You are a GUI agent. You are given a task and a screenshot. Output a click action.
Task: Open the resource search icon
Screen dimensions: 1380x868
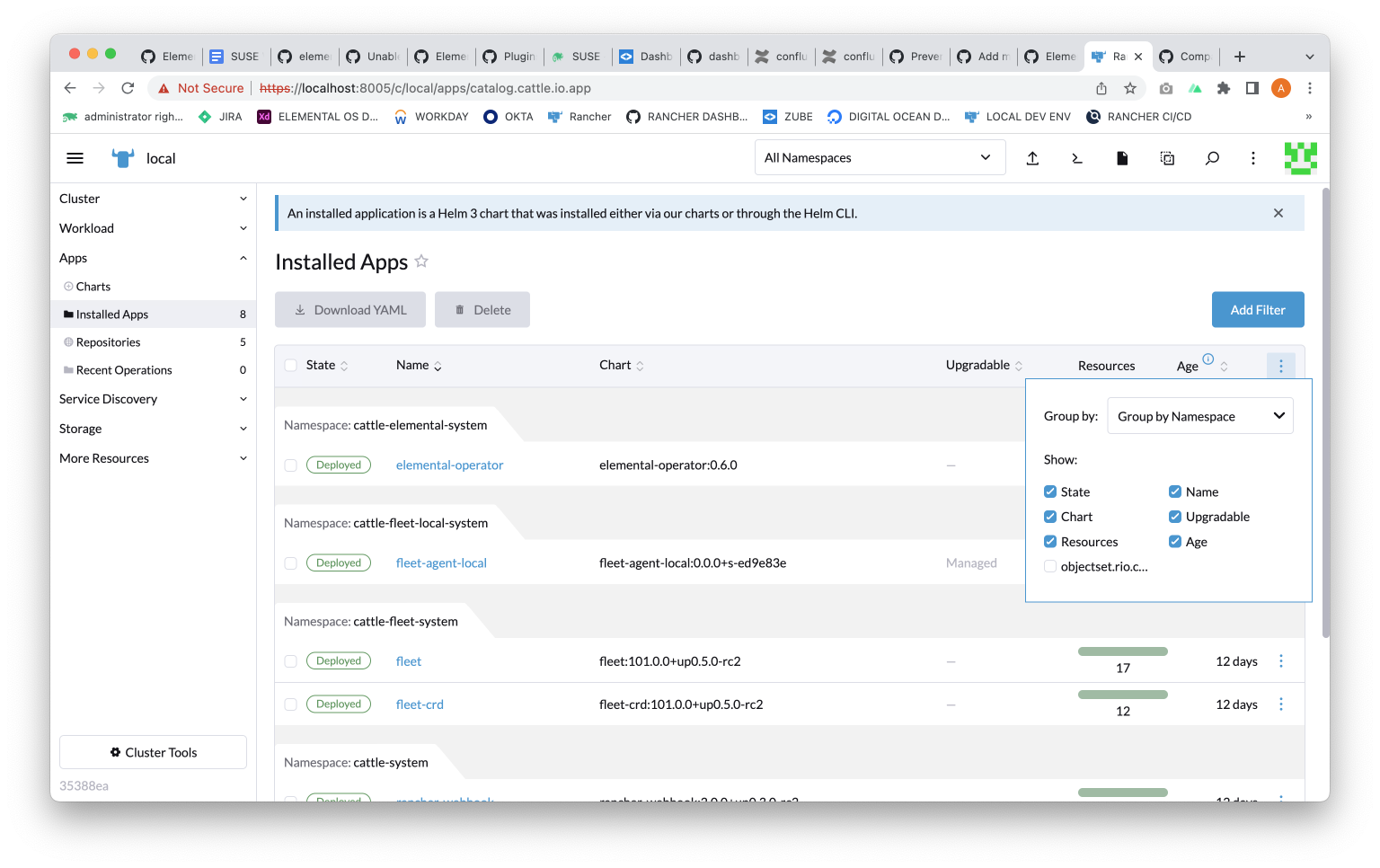(1212, 158)
